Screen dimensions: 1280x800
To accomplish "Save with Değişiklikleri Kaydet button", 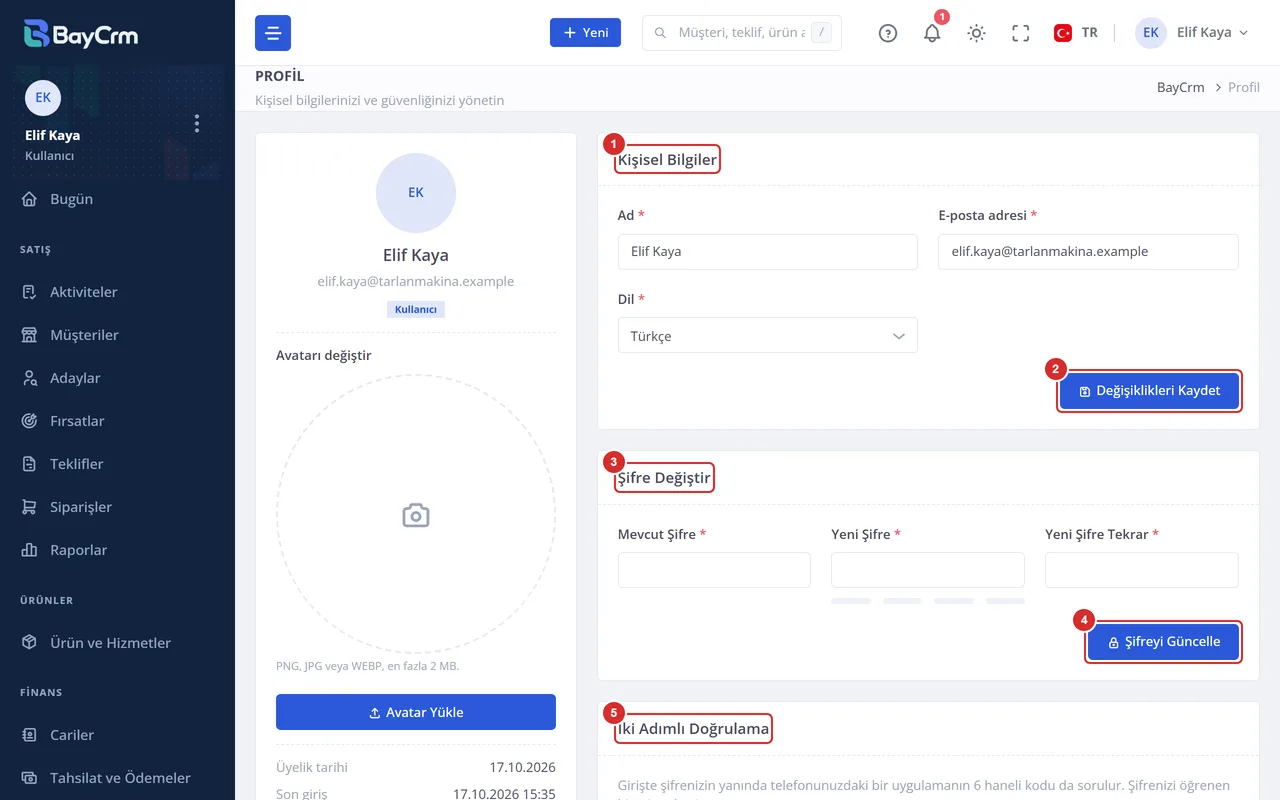I will pyautogui.click(x=1150, y=391).
